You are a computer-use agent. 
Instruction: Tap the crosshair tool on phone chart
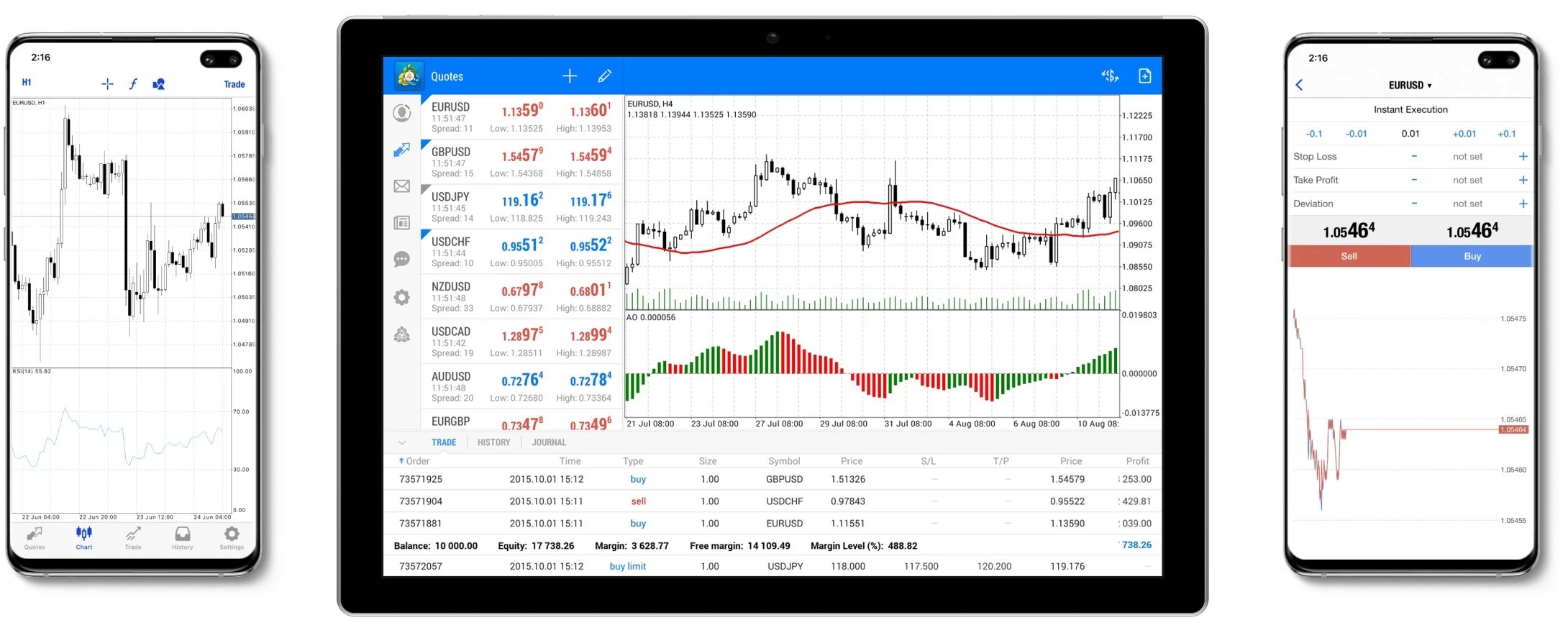pyautogui.click(x=107, y=84)
